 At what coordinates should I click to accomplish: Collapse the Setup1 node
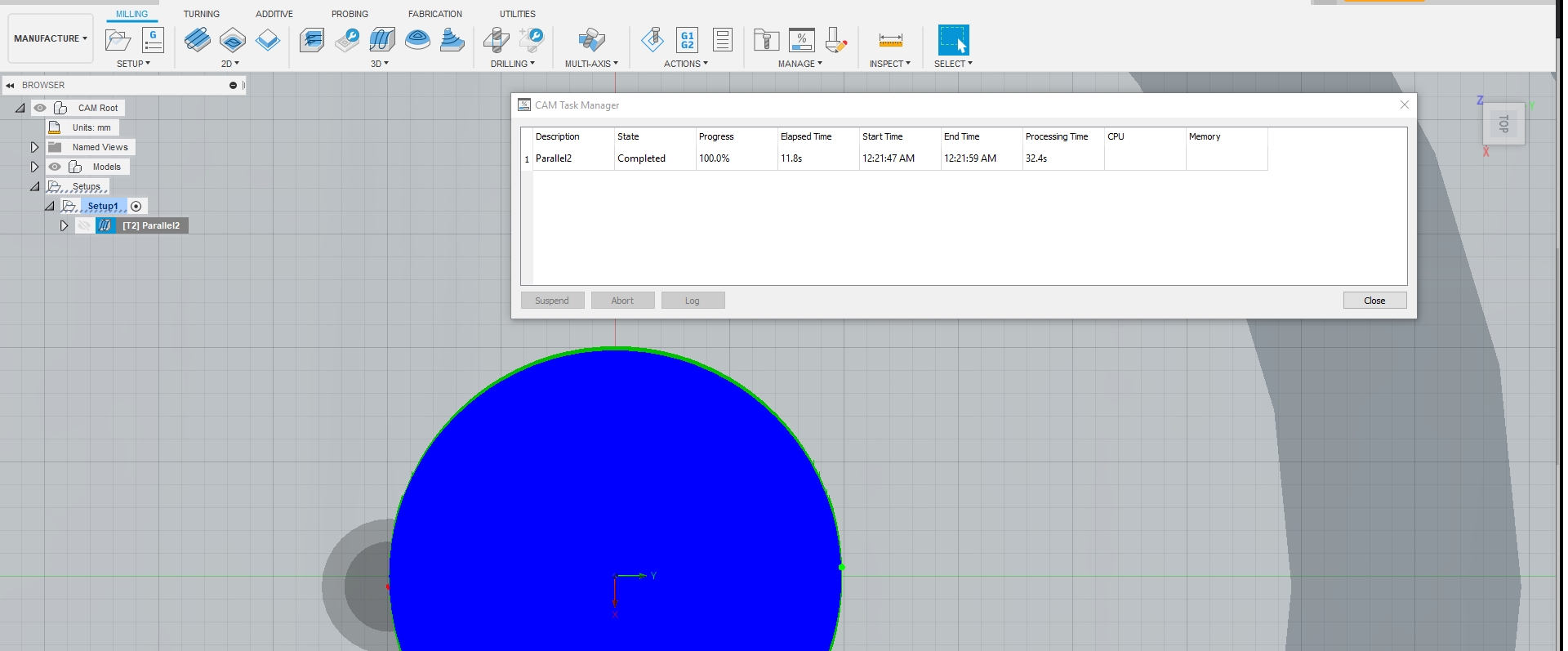pyautogui.click(x=50, y=206)
